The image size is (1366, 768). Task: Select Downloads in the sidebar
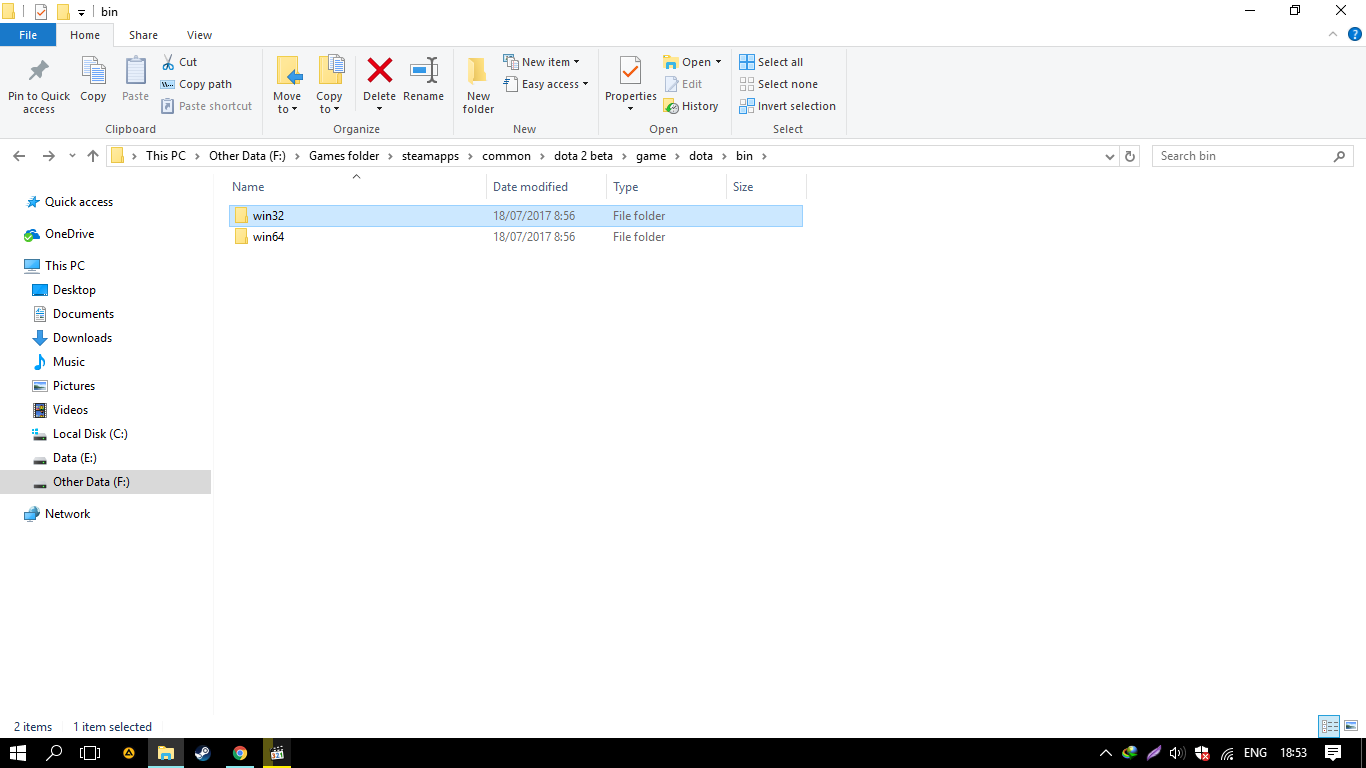point(82,338)
